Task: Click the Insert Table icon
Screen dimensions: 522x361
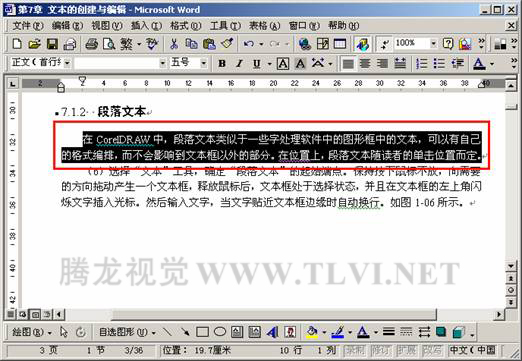Action: pyautogui.click(x=340, y=44)
